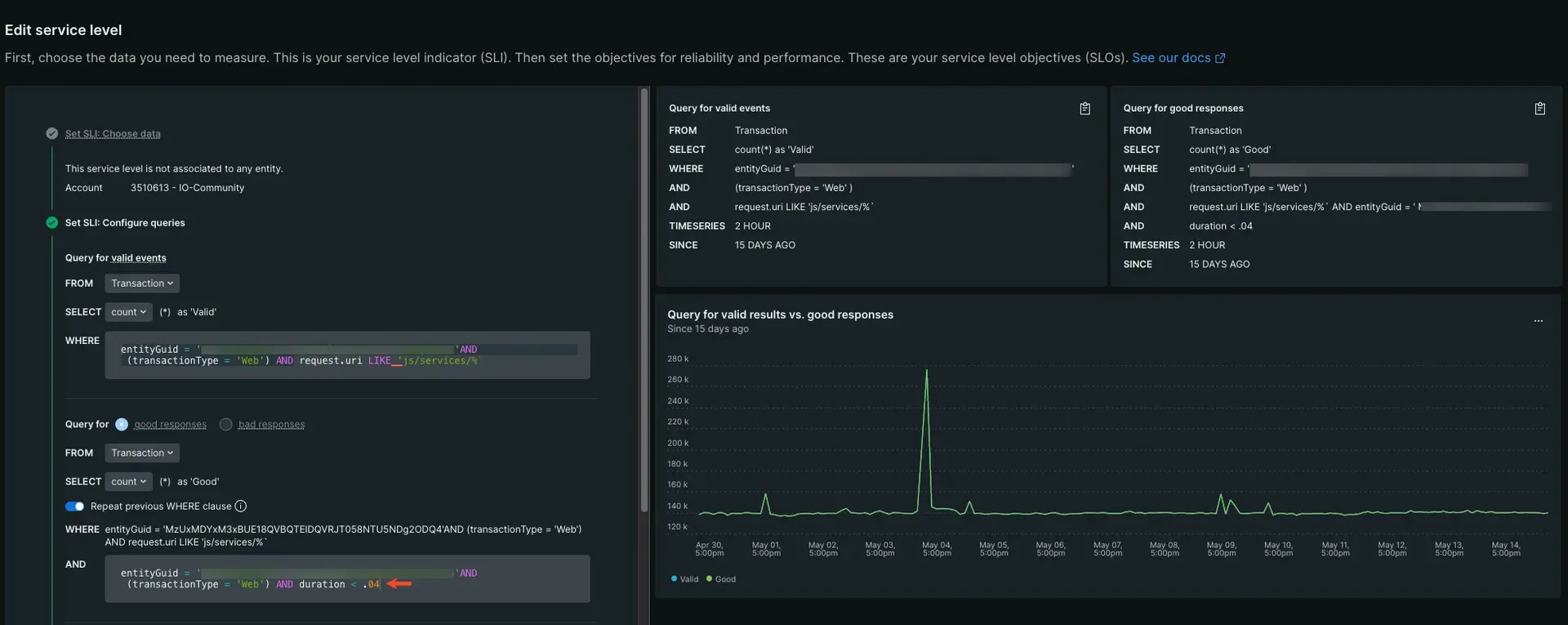This screenshot has height=625, width=1568.
Task: Toggle the Valid series in chart legend
Action: 684,579
